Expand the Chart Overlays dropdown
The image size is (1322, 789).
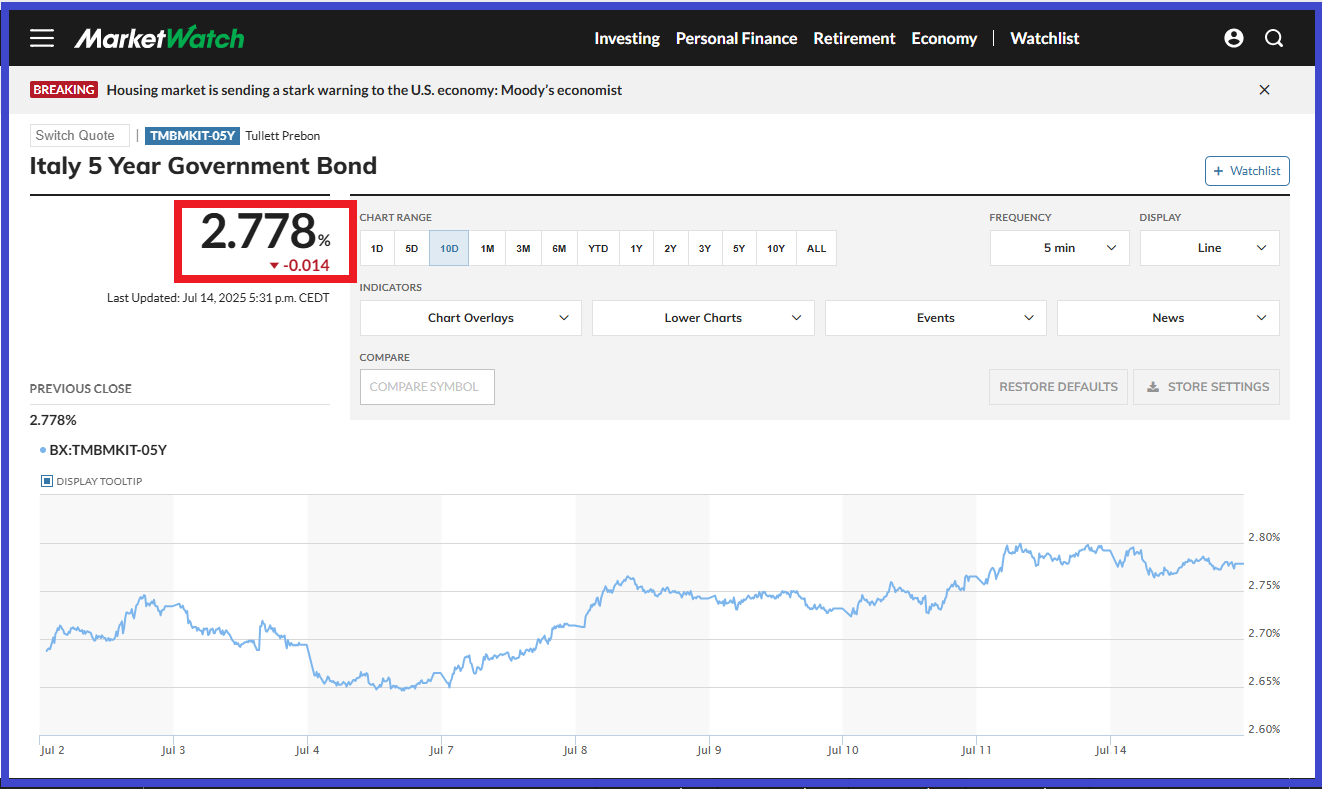470,318
